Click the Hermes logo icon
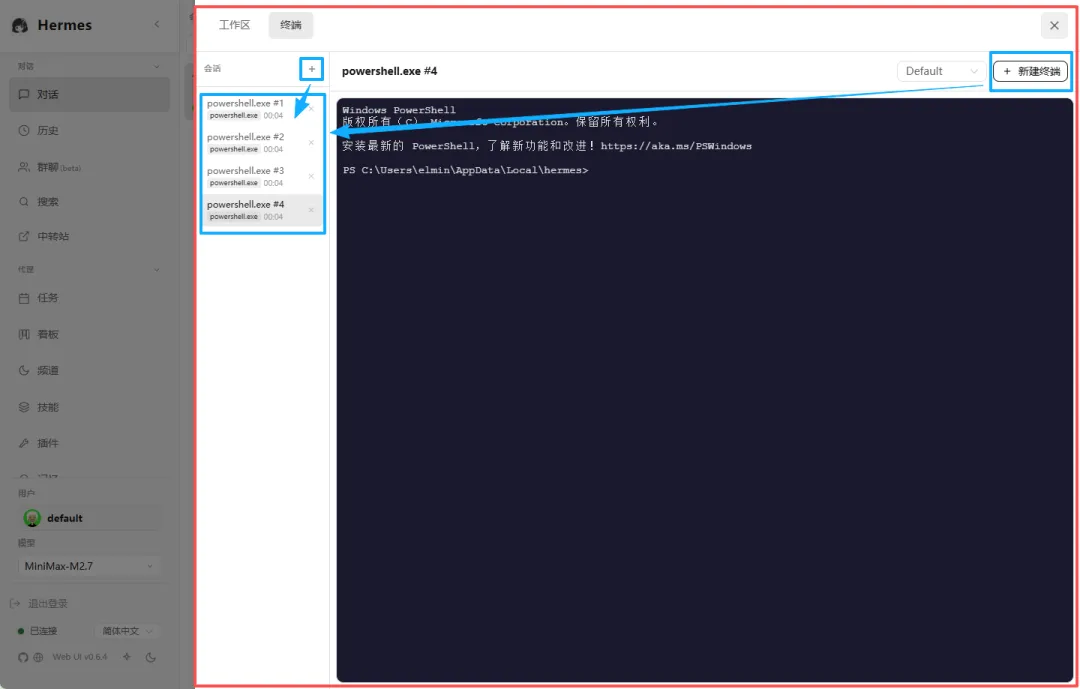Image resolution: width=1080 pixels, height=689 pixels. click(20, 25)
